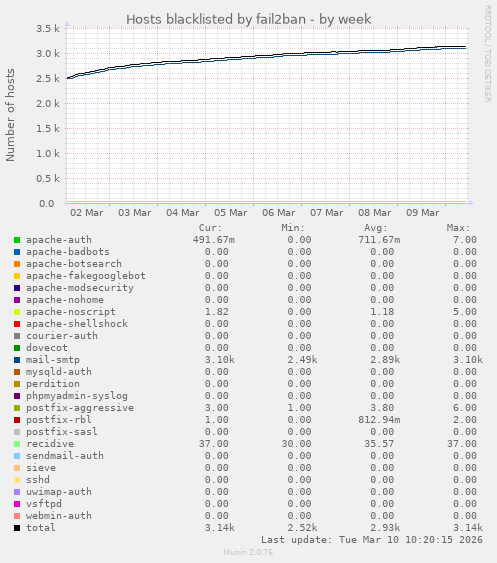Click the apache-botsearch orange color swatch

(17, 264)
